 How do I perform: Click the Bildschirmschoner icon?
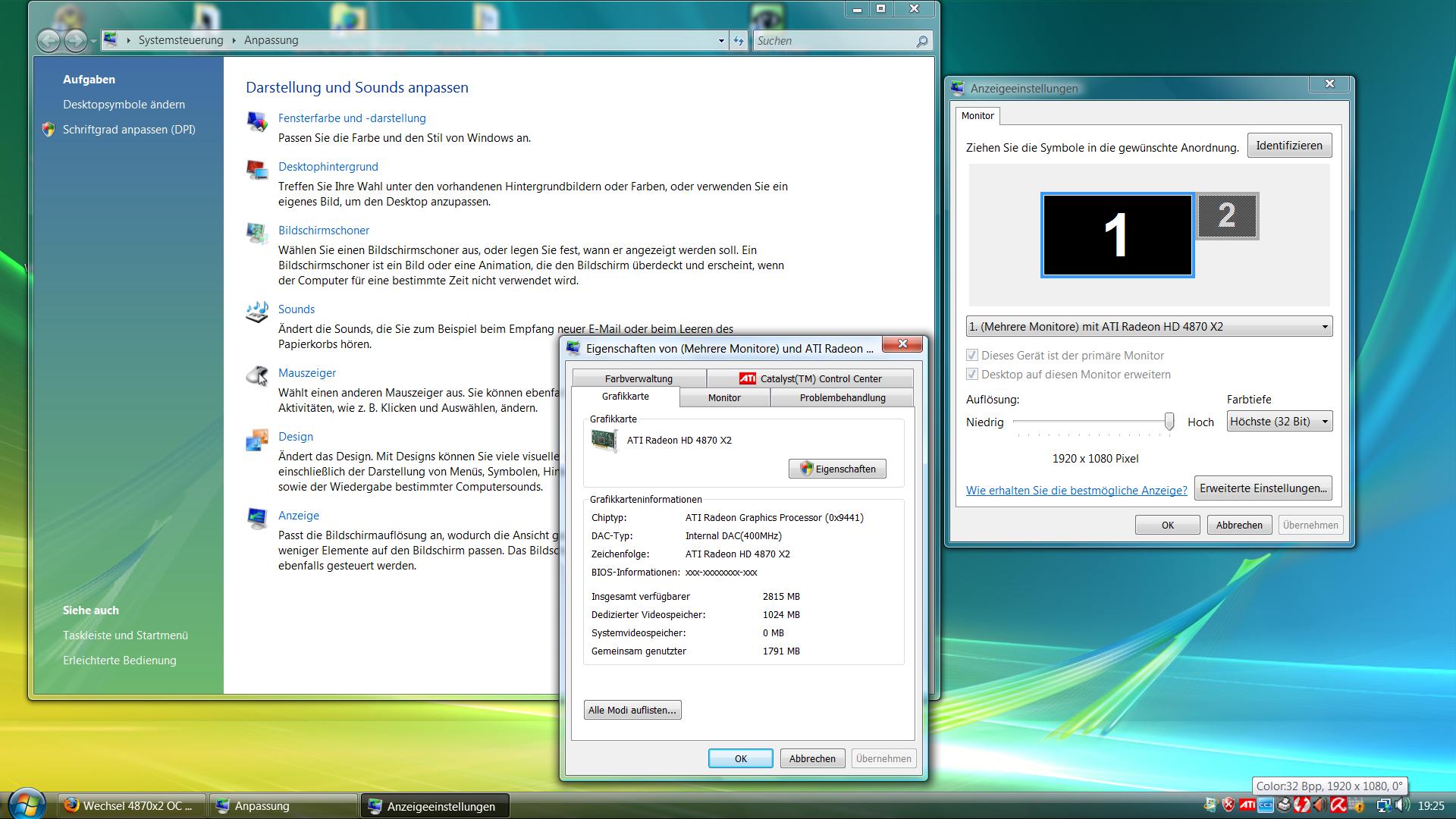(x=257, y=233)
